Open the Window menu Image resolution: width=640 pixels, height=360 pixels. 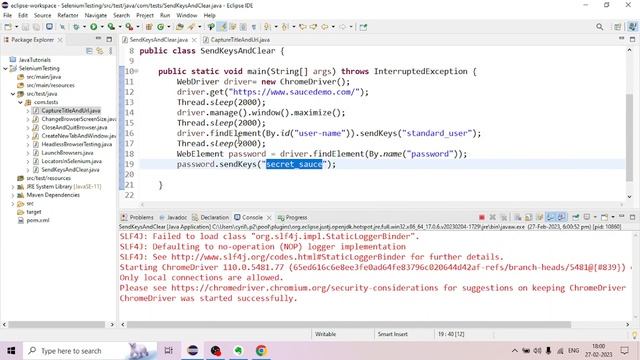click(187, 16)
